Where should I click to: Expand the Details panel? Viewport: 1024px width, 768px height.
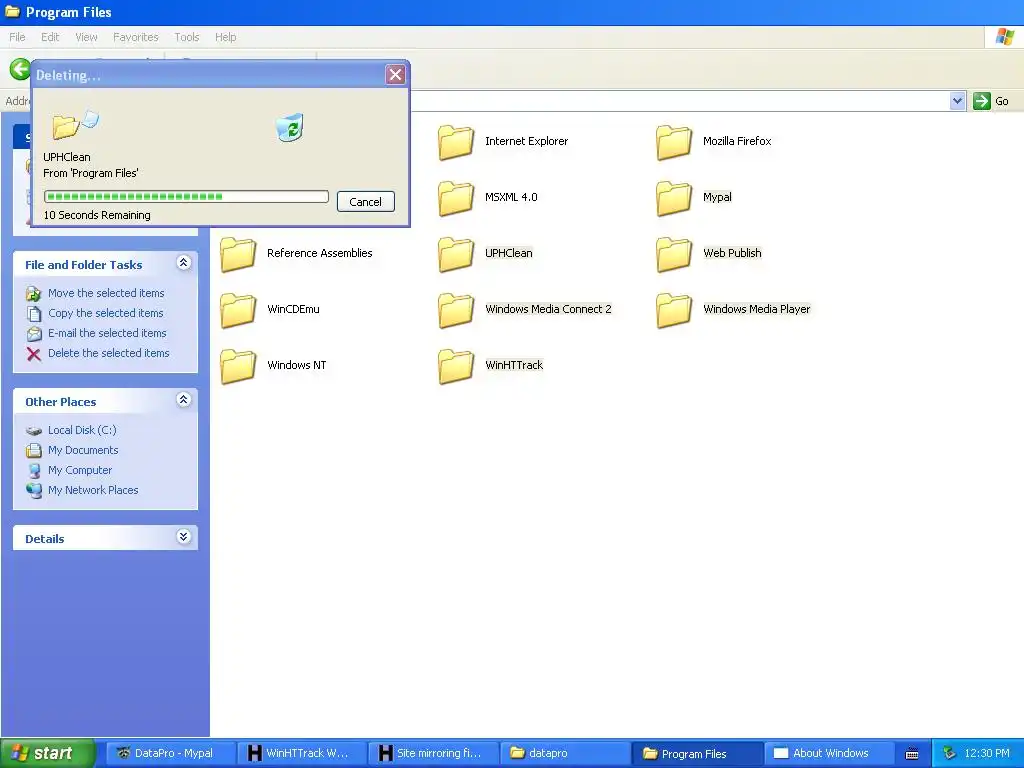click(184, 537)
